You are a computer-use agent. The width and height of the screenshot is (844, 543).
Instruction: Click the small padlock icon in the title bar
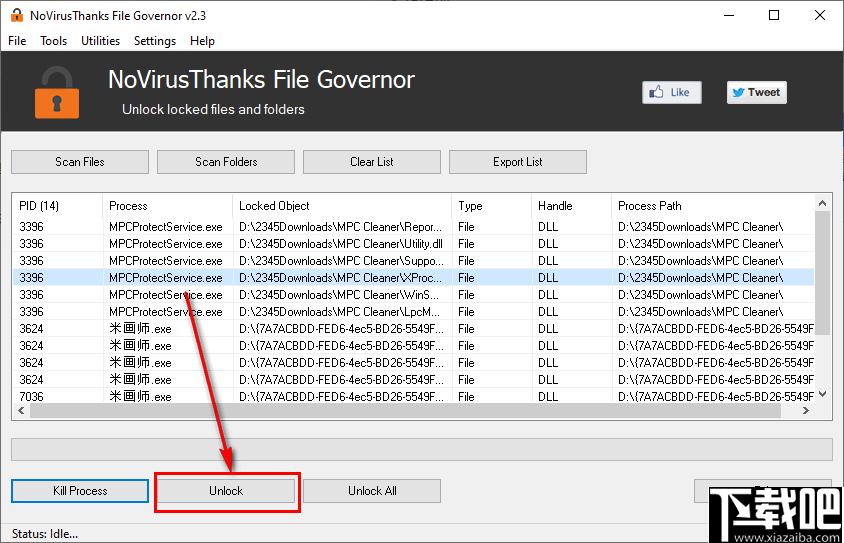(x=17, y=15)
